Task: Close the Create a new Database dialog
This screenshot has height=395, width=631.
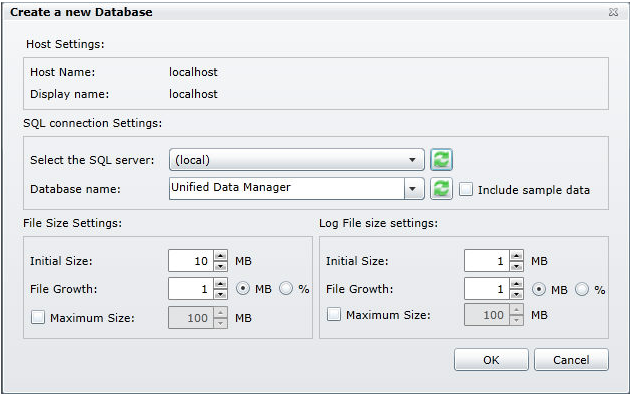Action: 613,12
